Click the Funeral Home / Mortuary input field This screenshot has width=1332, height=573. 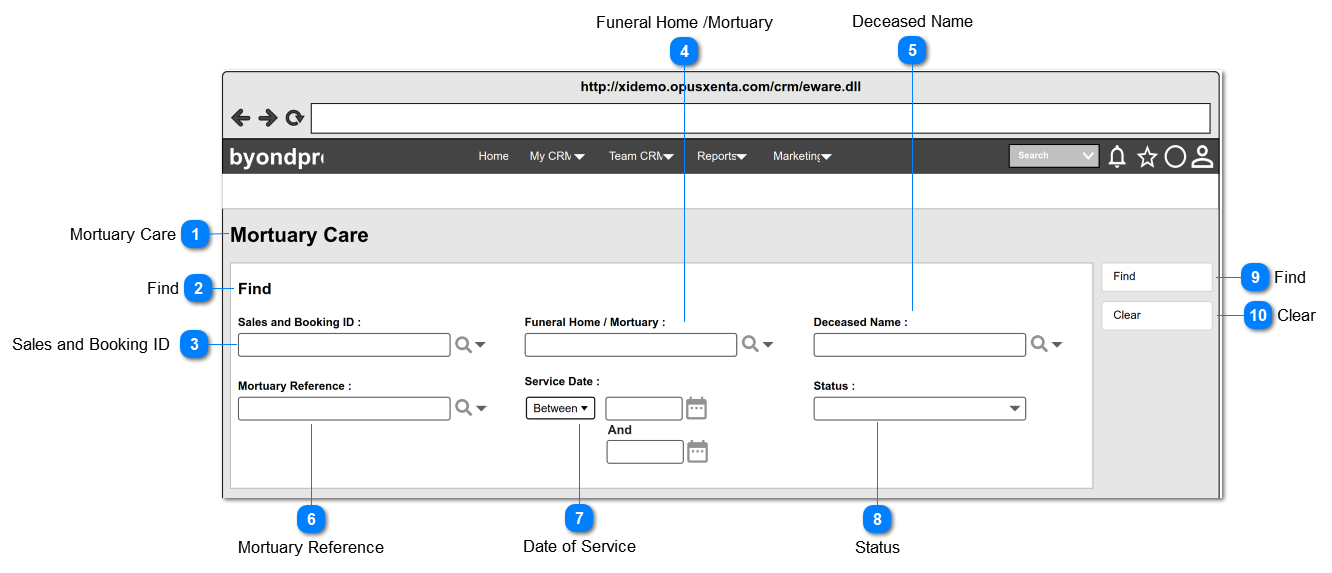click(631, 345)
